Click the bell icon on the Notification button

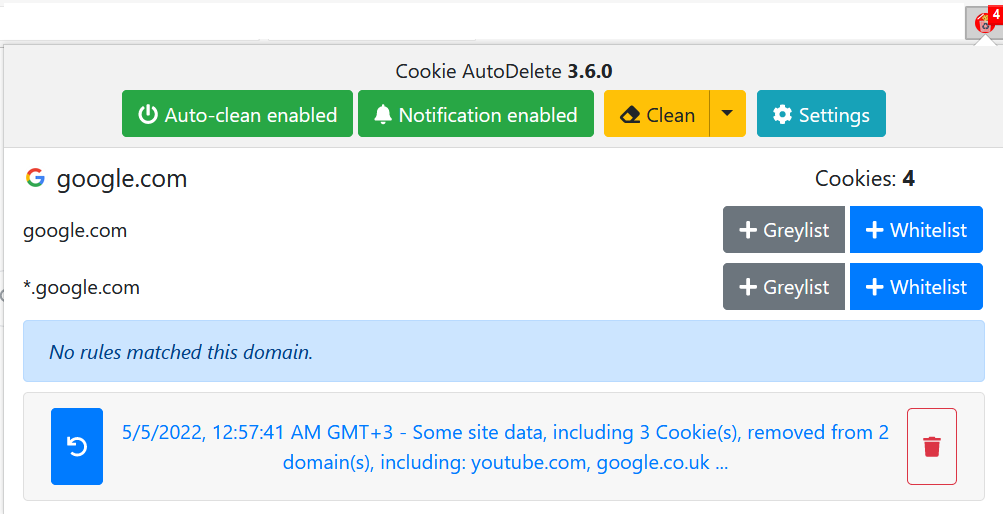pyautogui.click(x=383, y=114)
